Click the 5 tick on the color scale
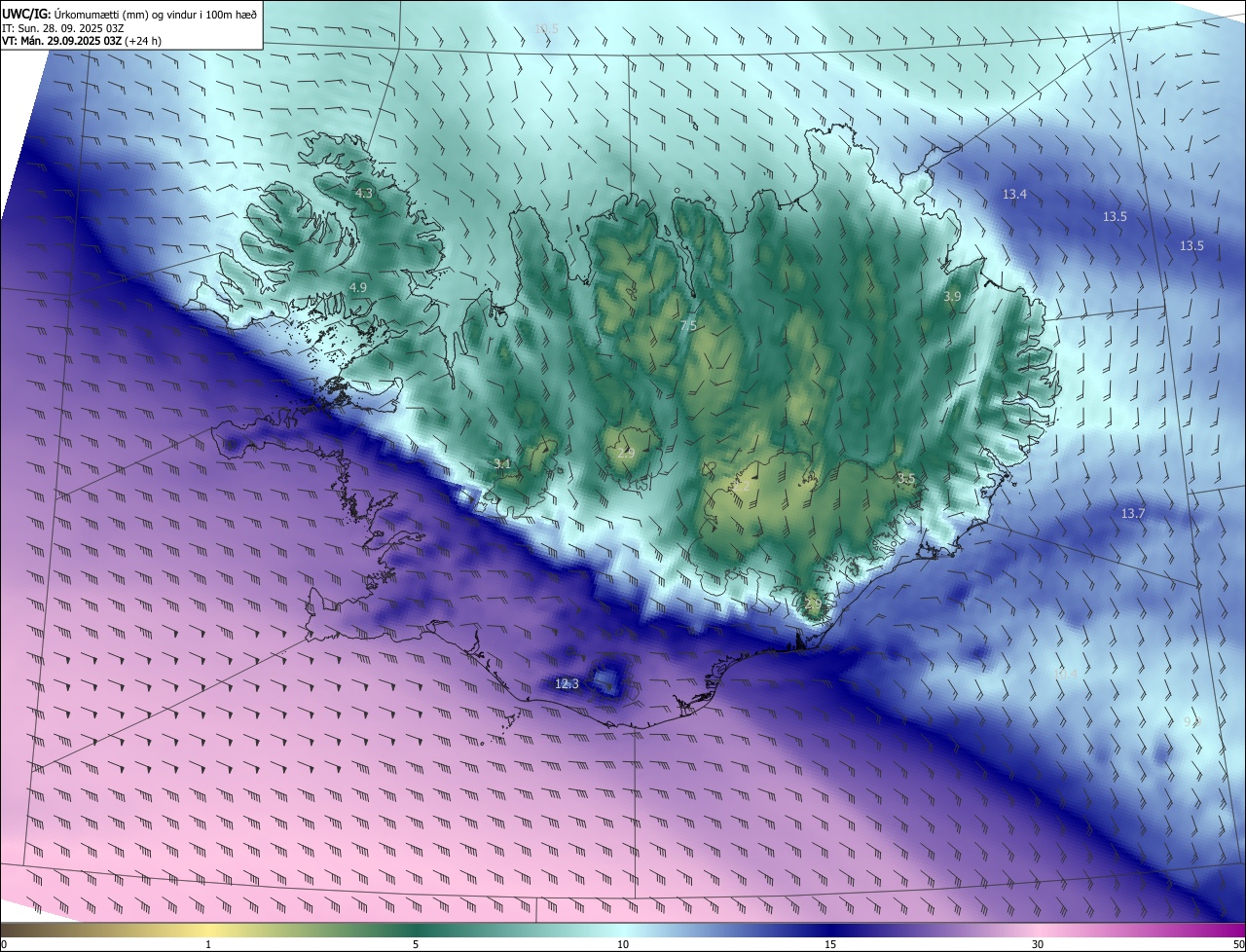This screenshot has height=952, width=1246. click(416, 944)
